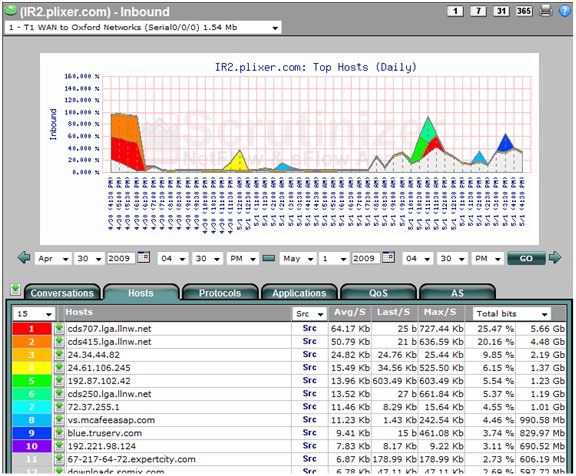Image resolution: width=576 pixels, height=476 pixels.
Task: Click the yellow rank 4 color swatch
Action: (x=32, y=368)
